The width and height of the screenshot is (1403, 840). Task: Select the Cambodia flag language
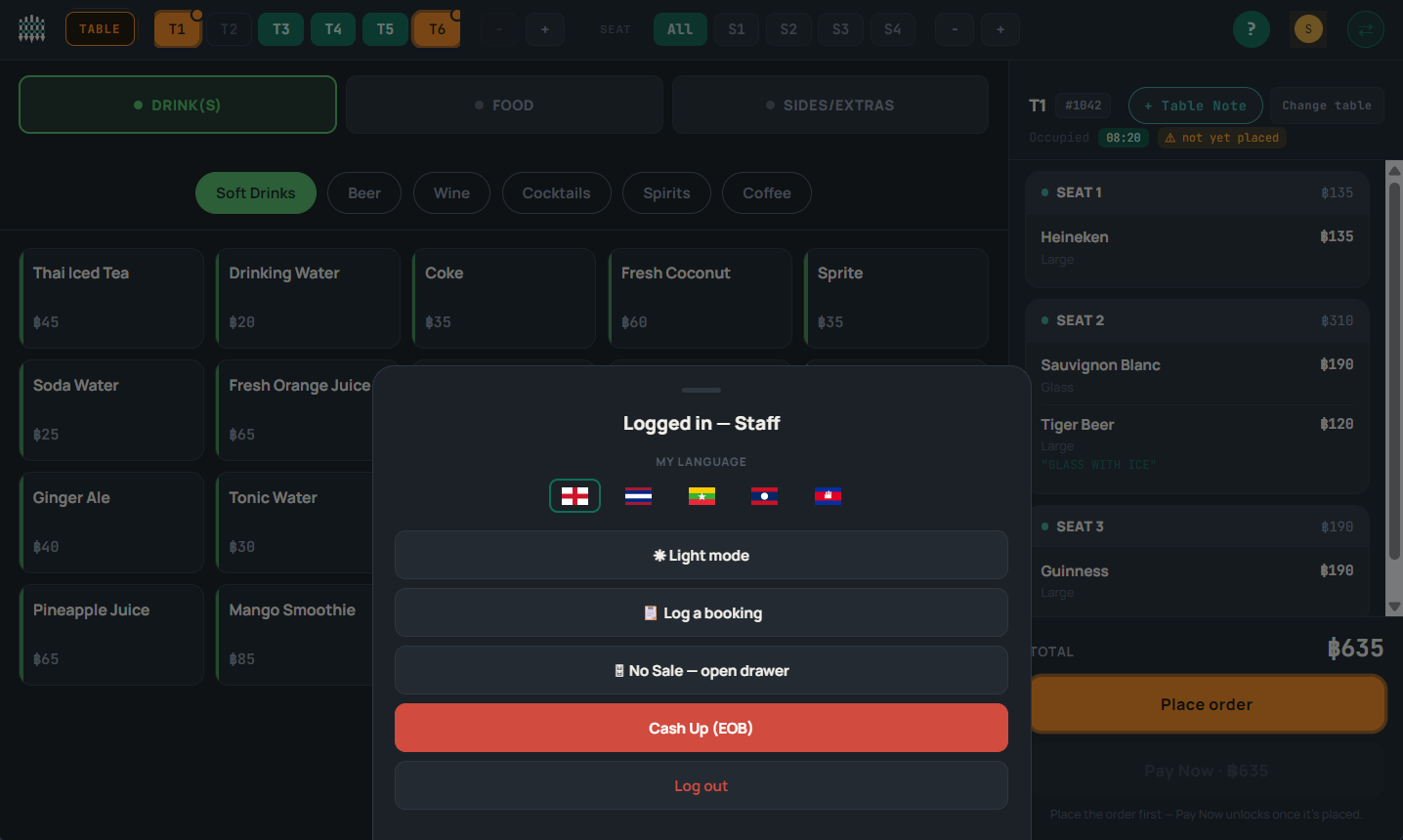(x=828, y=495)
